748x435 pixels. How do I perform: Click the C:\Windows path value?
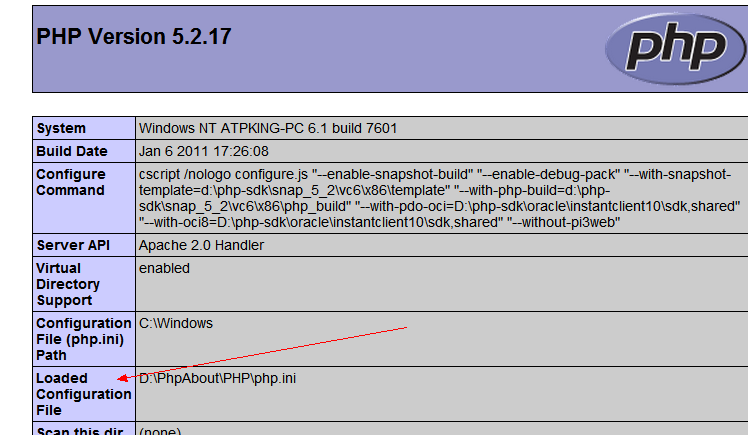(176, 323)
